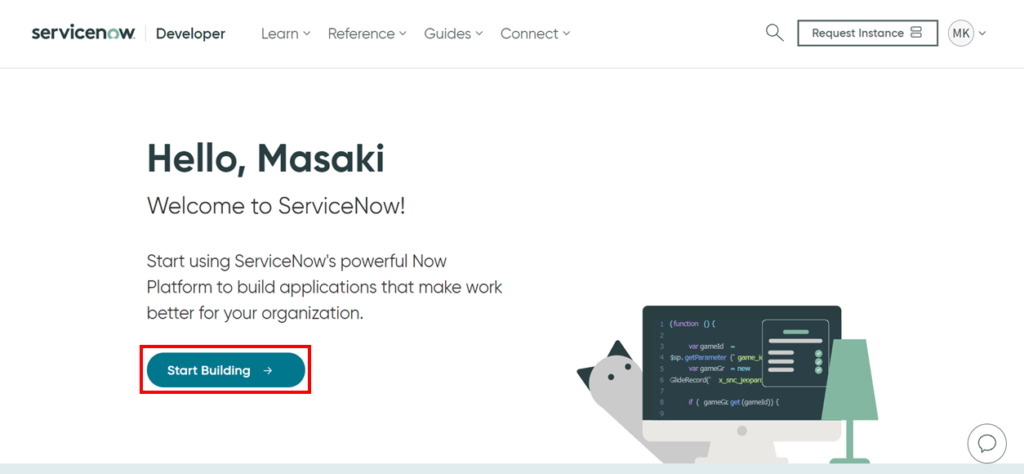This screenshot has height=474, width=1024.
Task: Go to the Developer home link
Action: (190, 33)
